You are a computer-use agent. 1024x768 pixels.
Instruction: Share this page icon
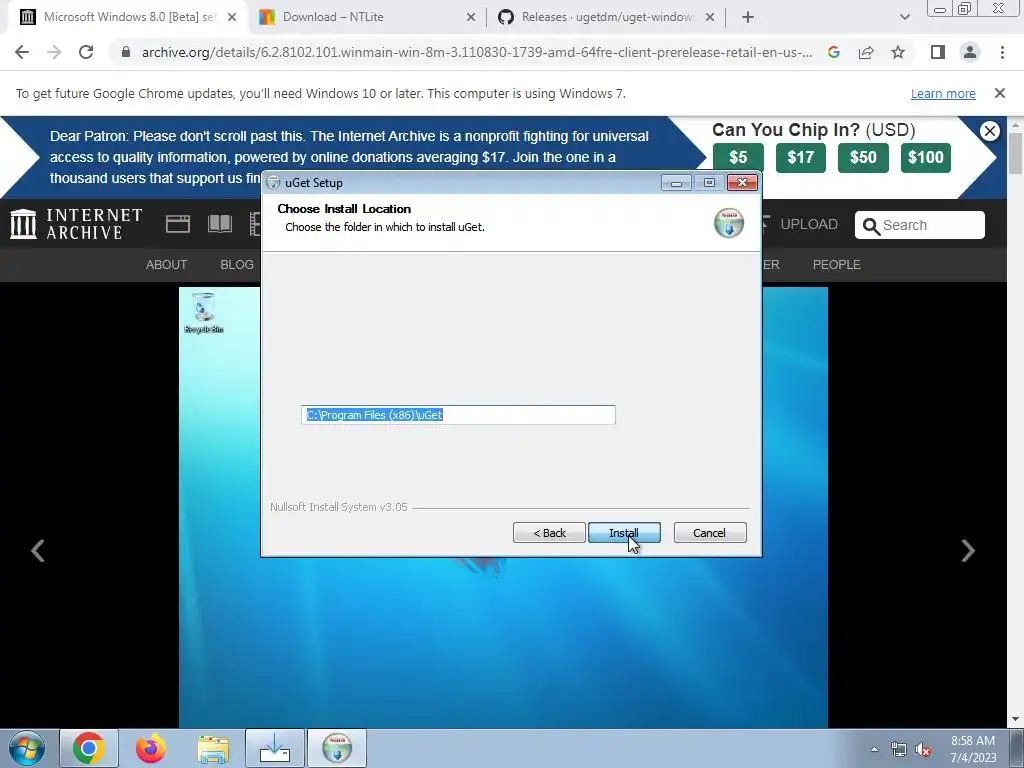click(x=866, y=52)
